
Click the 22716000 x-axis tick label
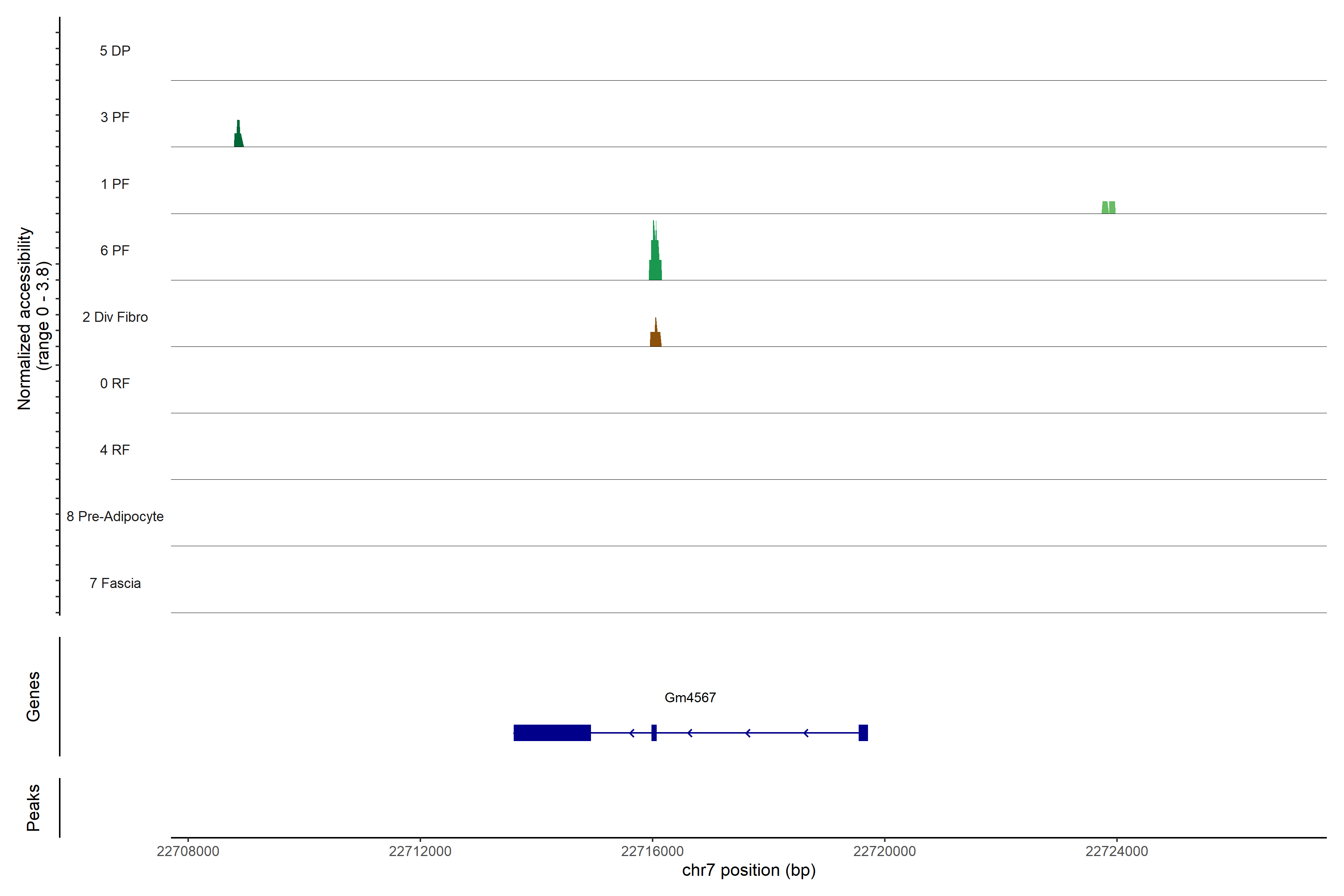(652, 852)
